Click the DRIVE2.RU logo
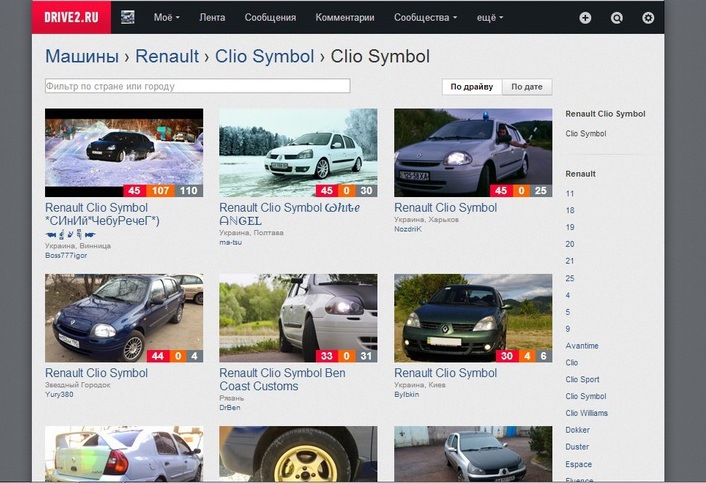Image resolution: width=706 pixels, height=483 pixels. pos(71,18)
